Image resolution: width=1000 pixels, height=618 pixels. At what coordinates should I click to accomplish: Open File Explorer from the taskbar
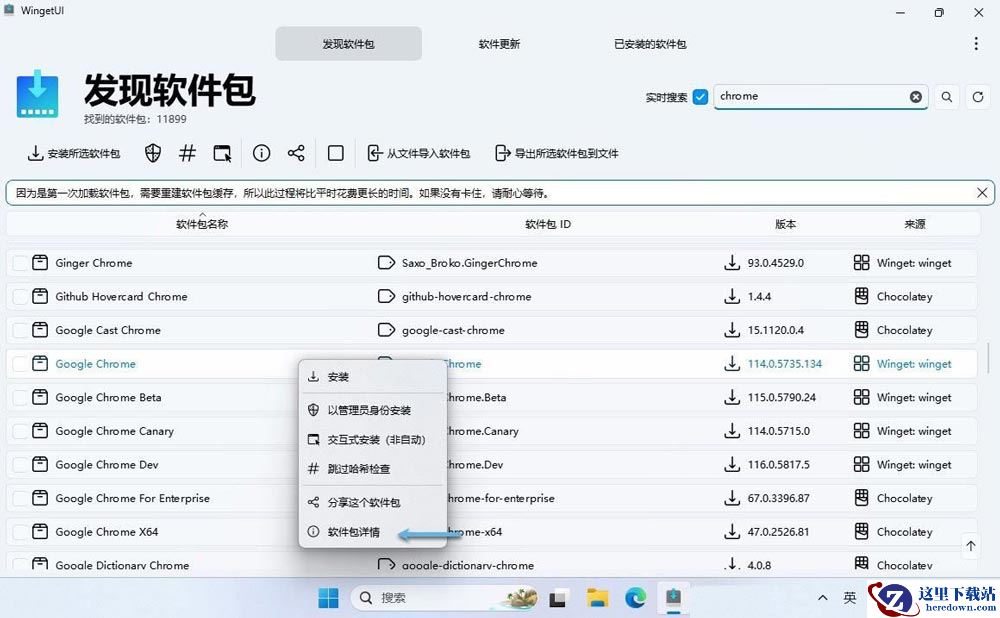click(598, 598)
